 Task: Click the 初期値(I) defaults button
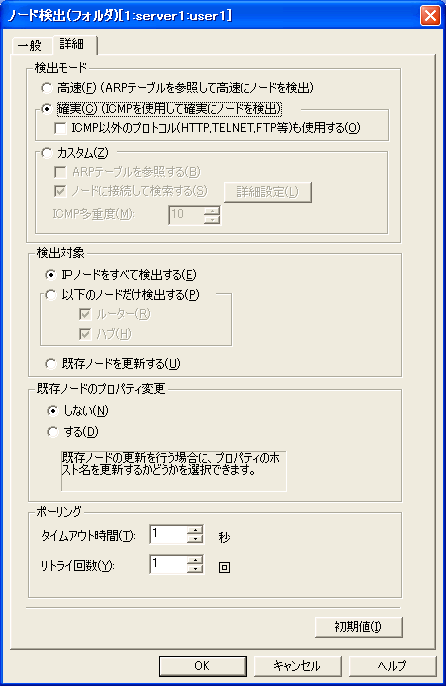click(358, 627)
